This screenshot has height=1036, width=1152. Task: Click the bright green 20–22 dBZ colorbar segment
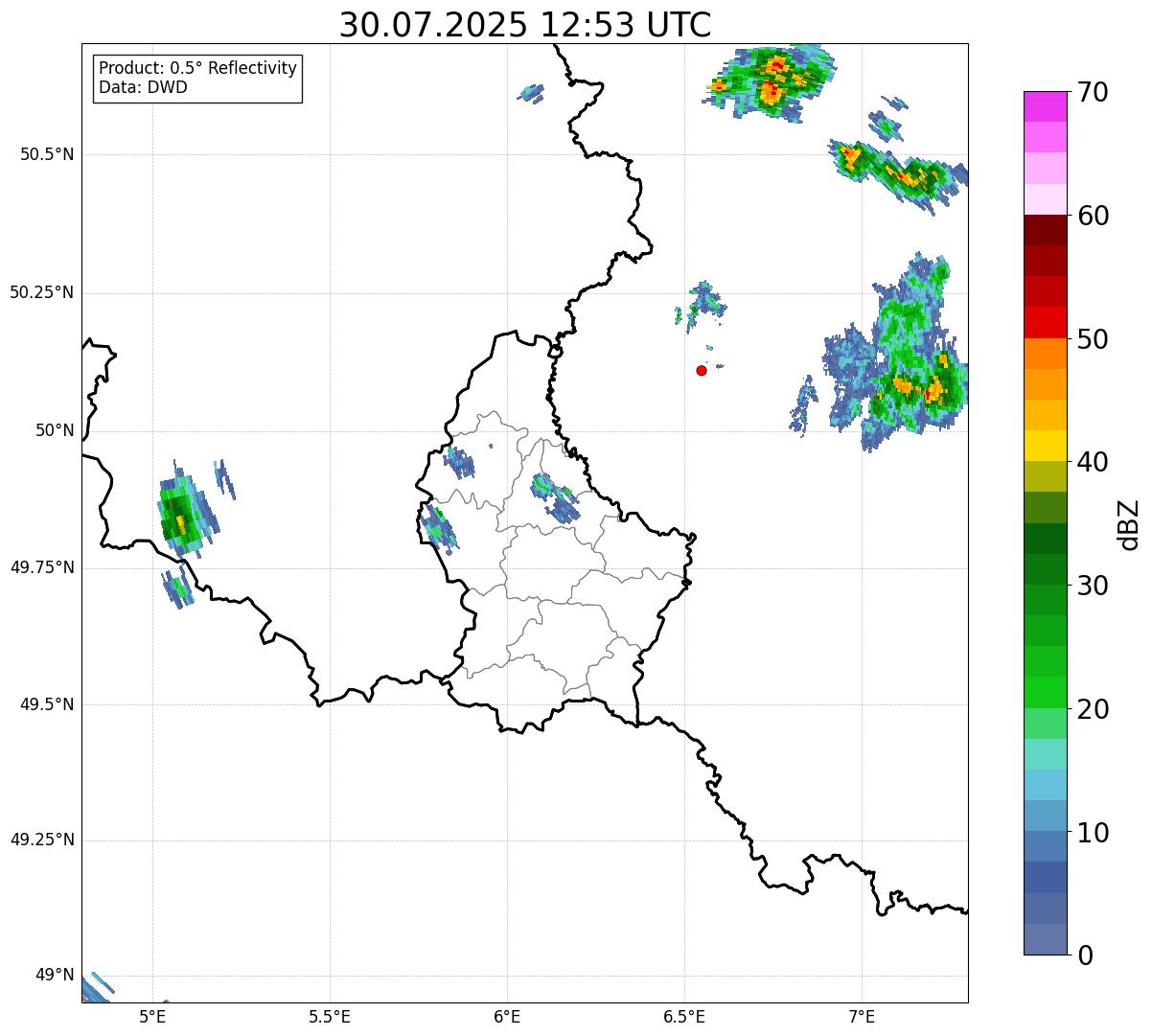tap(1046, 693)
